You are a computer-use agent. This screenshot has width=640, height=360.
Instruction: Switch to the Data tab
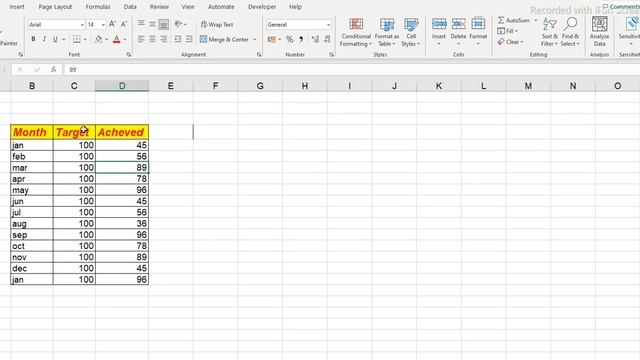coord(130,7)
